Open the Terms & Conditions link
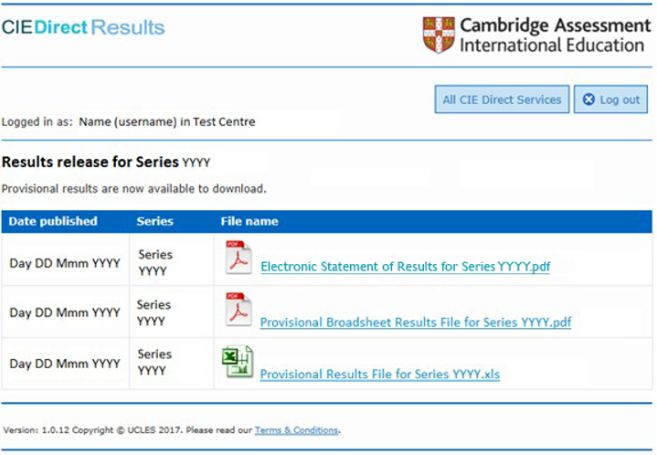The width and height of the screenshot is (657, 455). click(297, 431)
